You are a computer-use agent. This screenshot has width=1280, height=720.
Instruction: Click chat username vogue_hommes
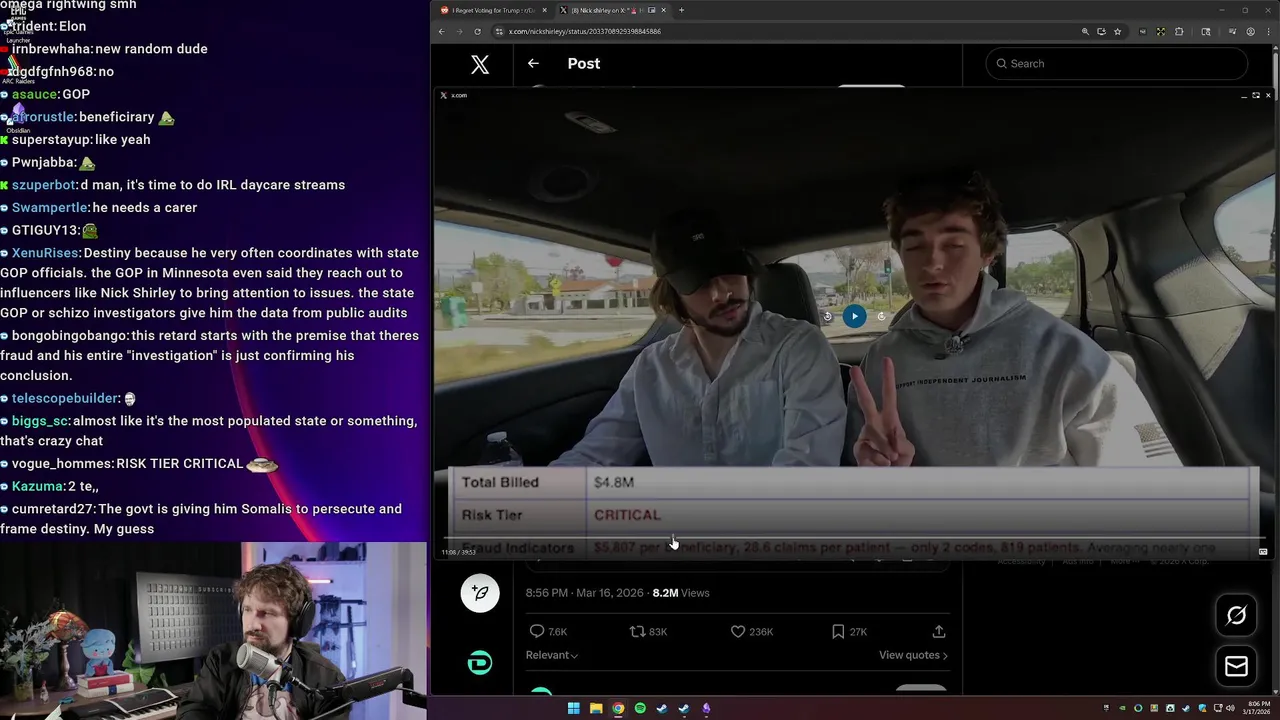click(x=62, y=464)
